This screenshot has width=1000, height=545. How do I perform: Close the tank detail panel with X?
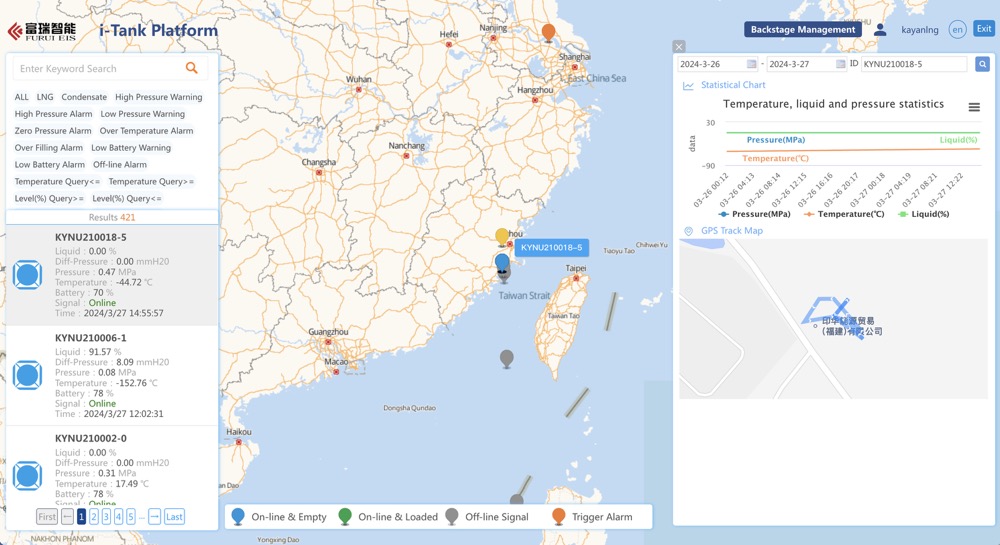coord(679,47)
